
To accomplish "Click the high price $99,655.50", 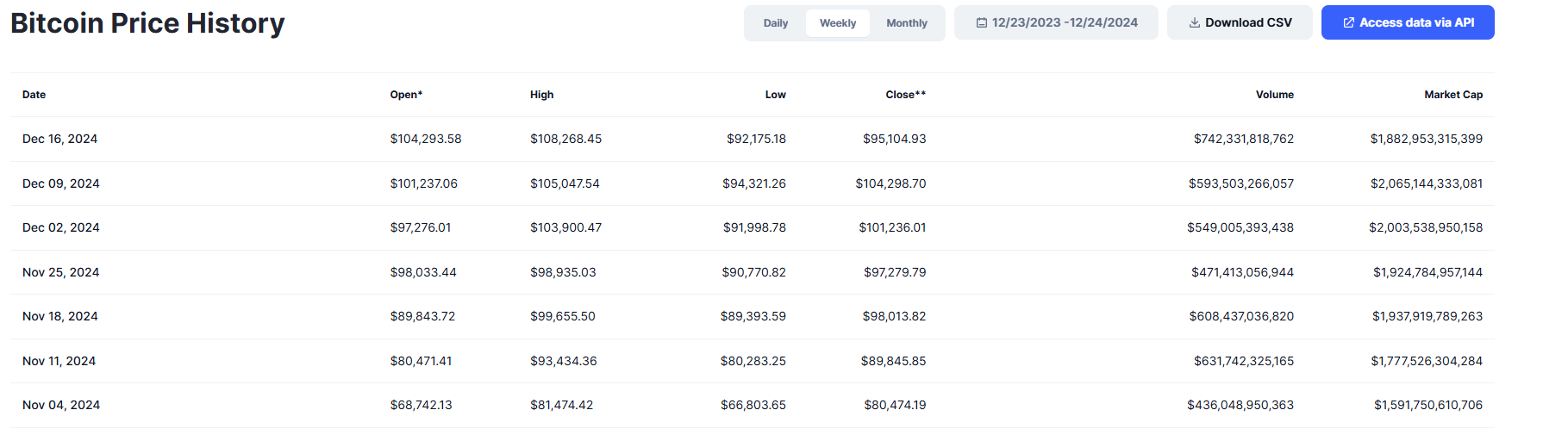I will click(563, 316).
